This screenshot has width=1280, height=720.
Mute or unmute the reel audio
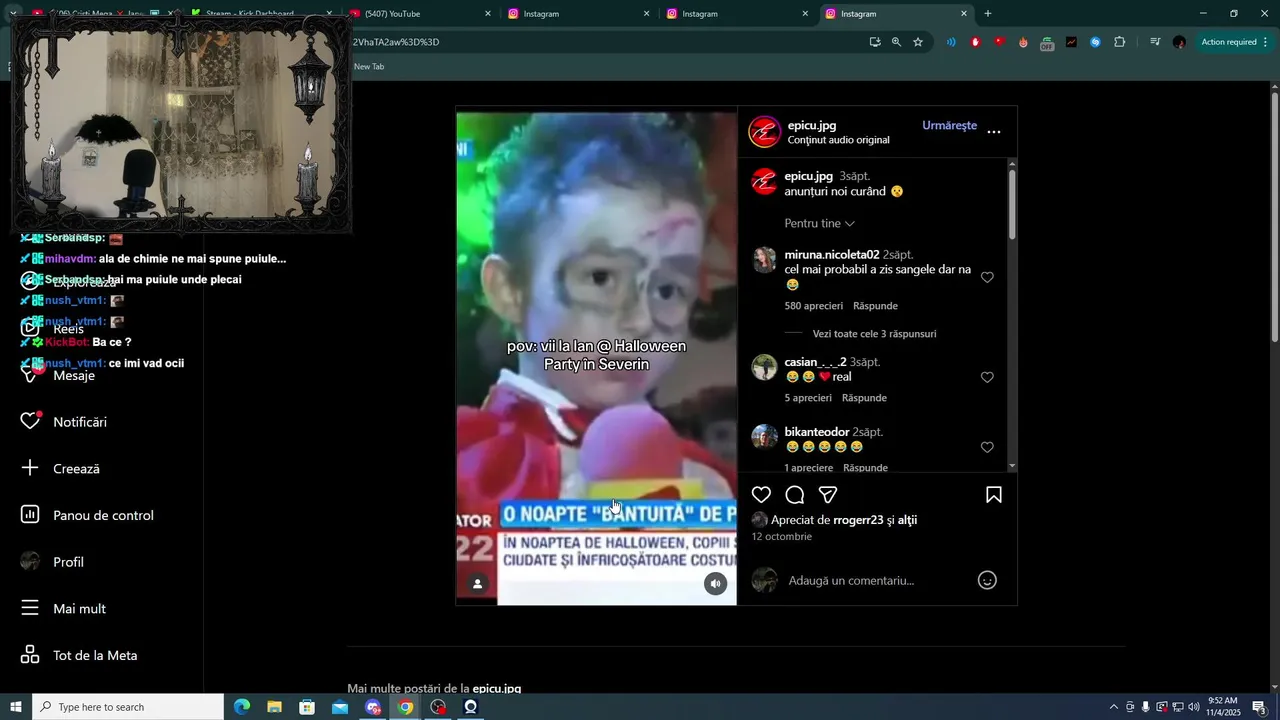pos(715,583)
